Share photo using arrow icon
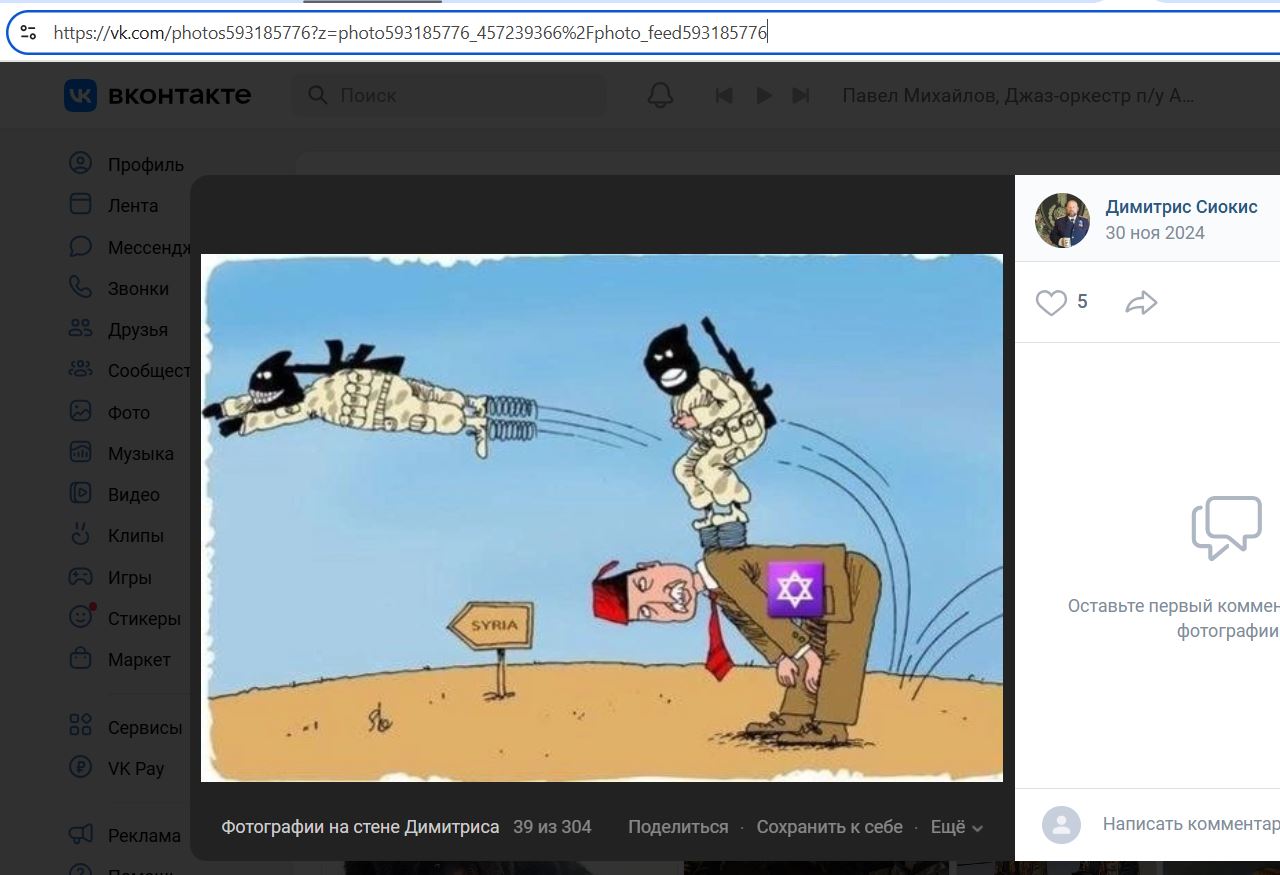 click(1141, 302)
